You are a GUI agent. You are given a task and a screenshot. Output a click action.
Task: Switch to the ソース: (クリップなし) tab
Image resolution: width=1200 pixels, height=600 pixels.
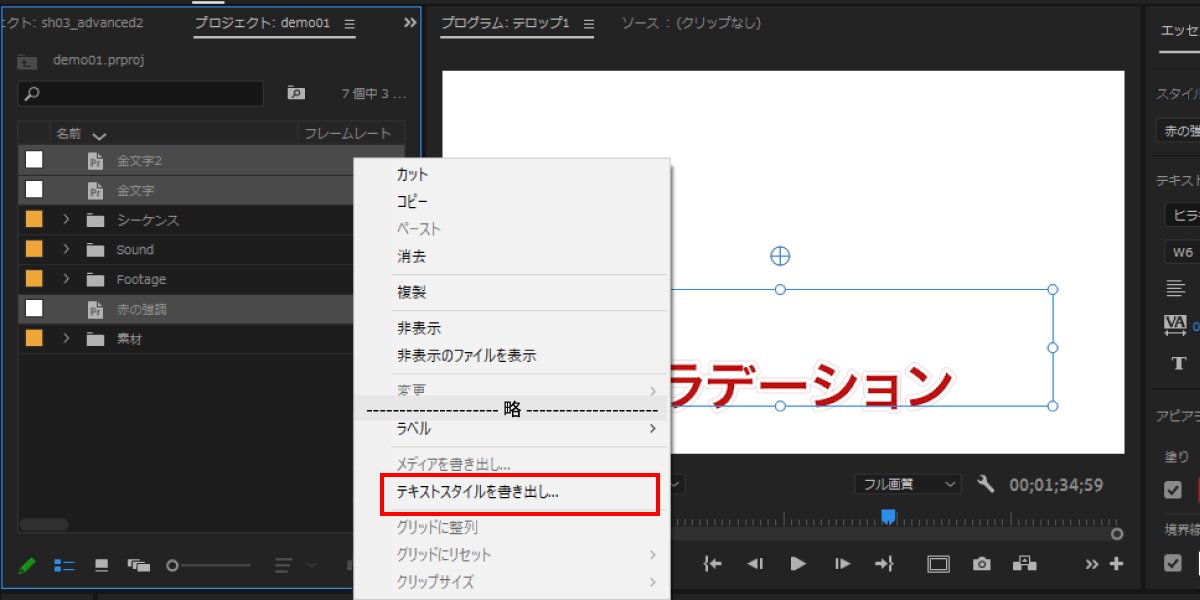(690, 22)
